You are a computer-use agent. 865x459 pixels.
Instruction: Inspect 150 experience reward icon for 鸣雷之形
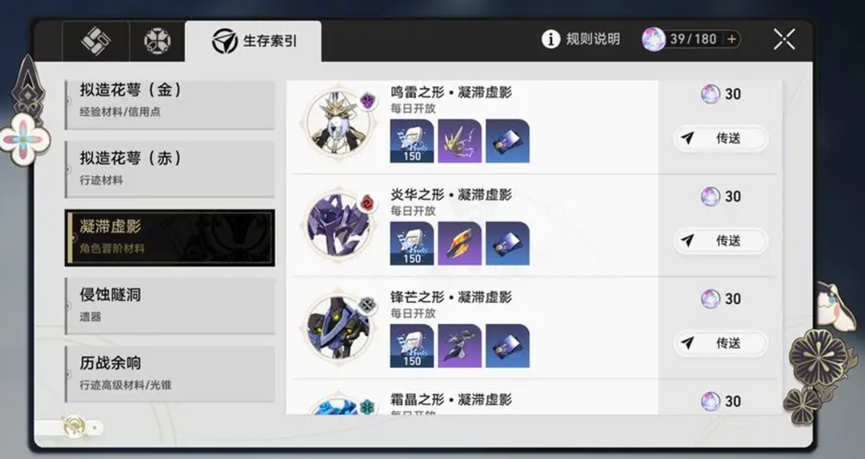click(x=412, y=141)
